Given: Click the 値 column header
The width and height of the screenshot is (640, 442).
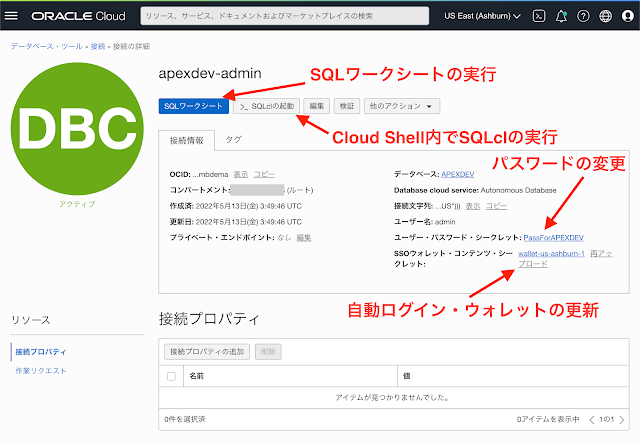Looking at the screenshot, I should 407,376.
